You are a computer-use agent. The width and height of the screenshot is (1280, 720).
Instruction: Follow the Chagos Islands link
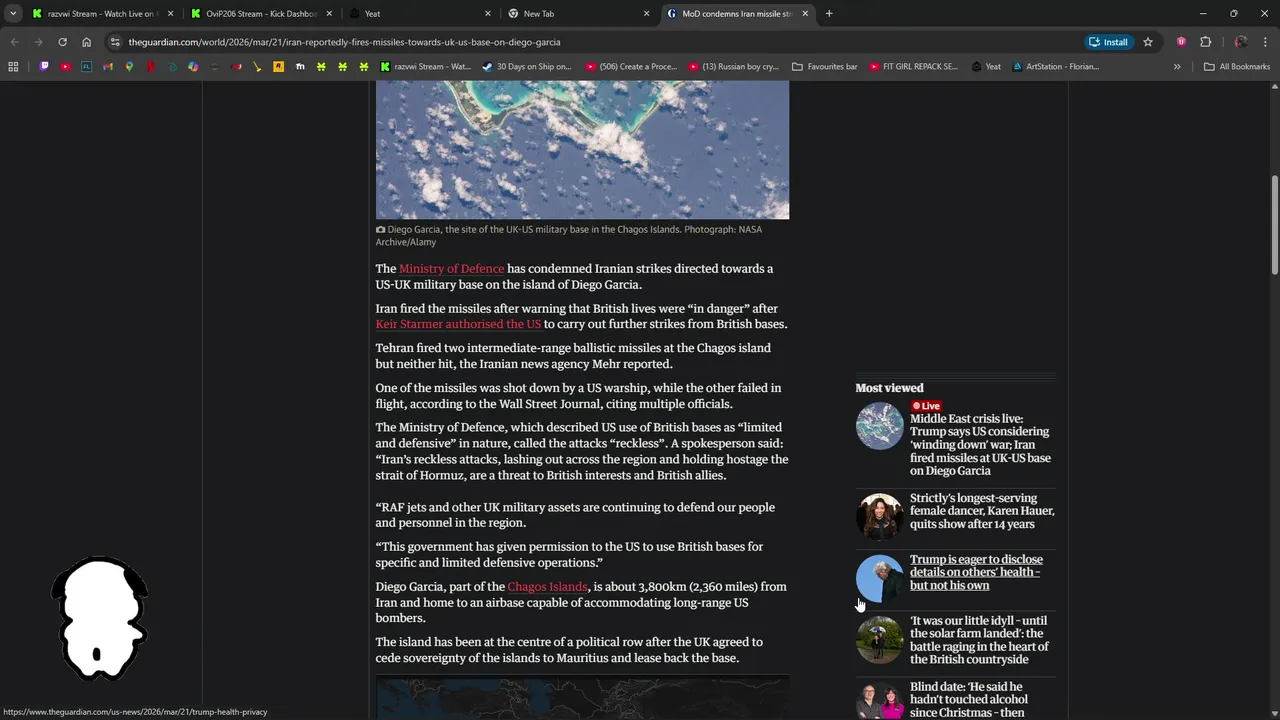tap(547, 587)
